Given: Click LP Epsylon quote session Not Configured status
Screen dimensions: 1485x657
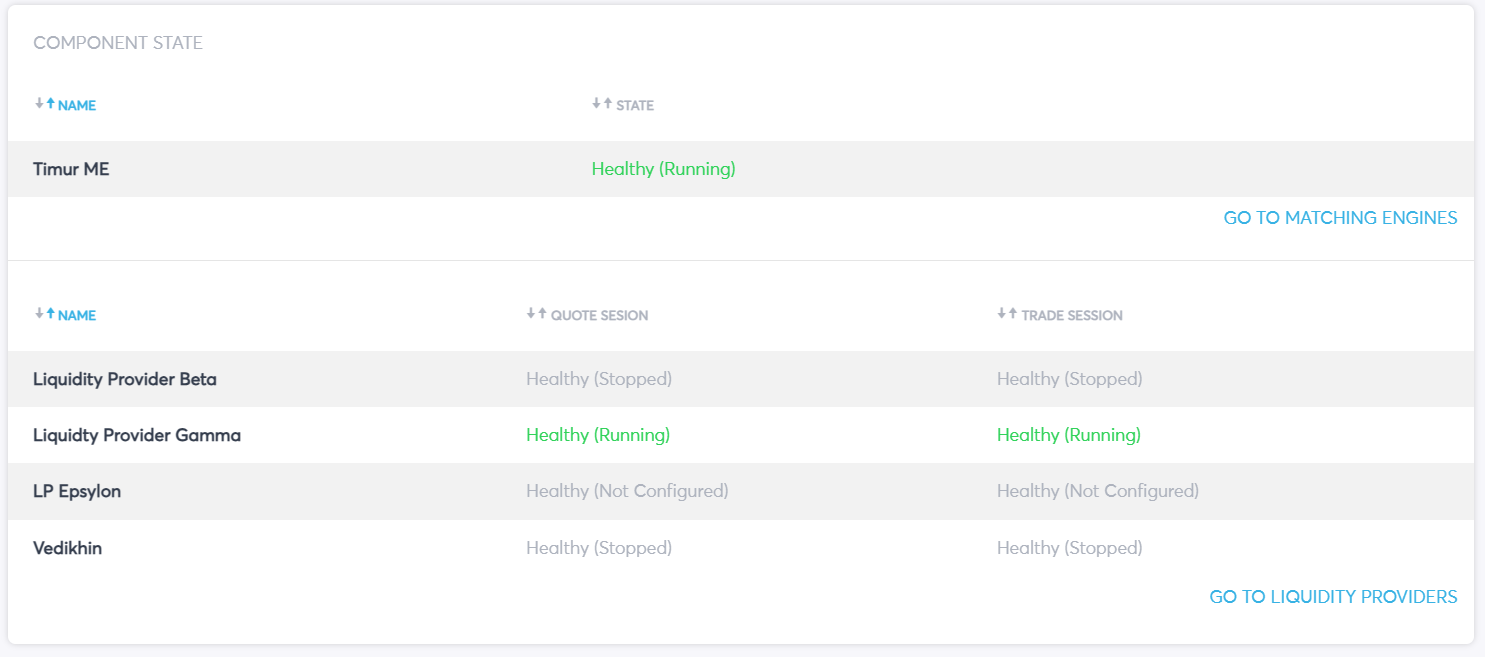Looking at the screenshot, I should click(x=627, y=491).
